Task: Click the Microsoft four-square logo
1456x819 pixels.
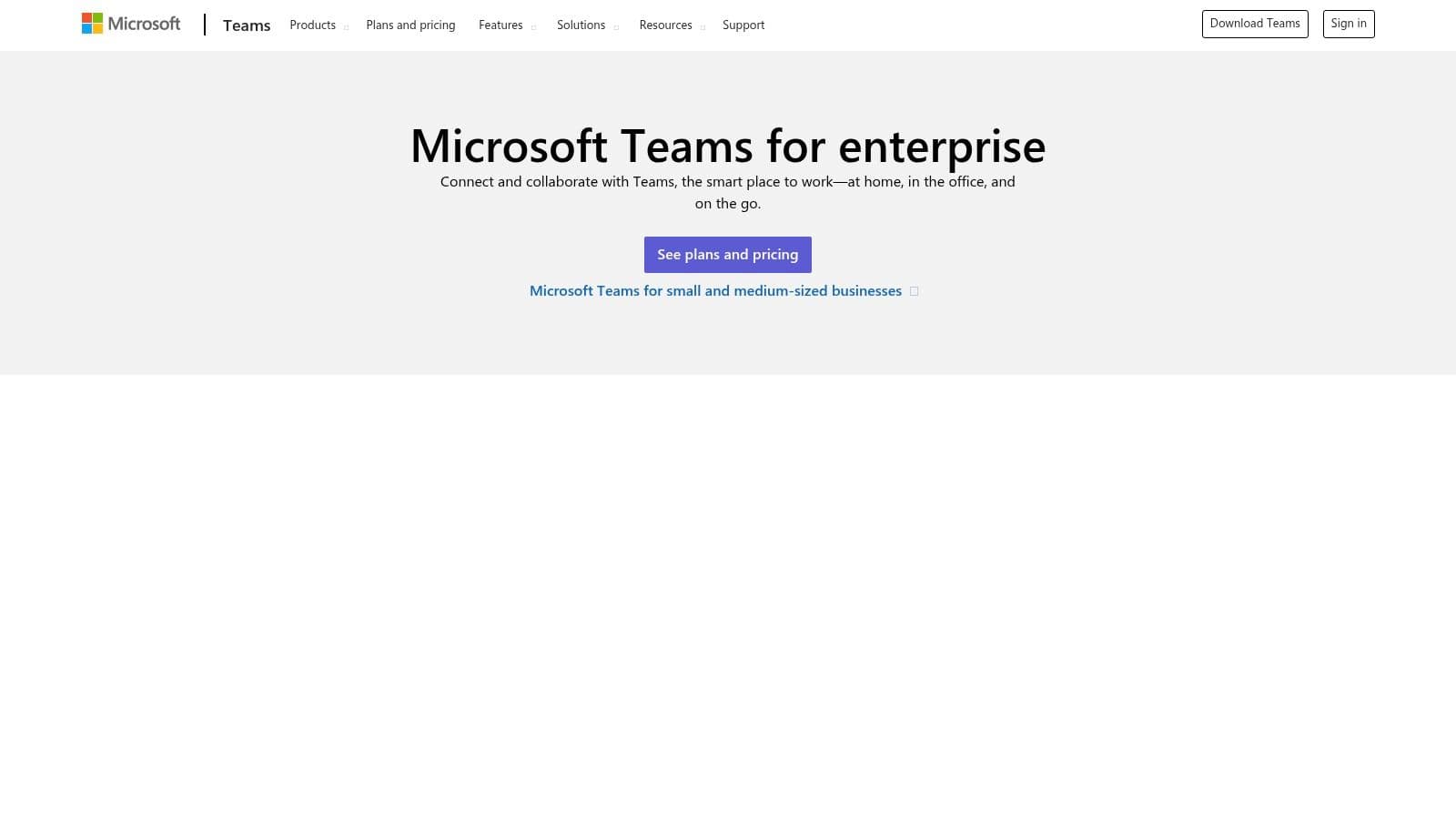Action: point(92,23)
